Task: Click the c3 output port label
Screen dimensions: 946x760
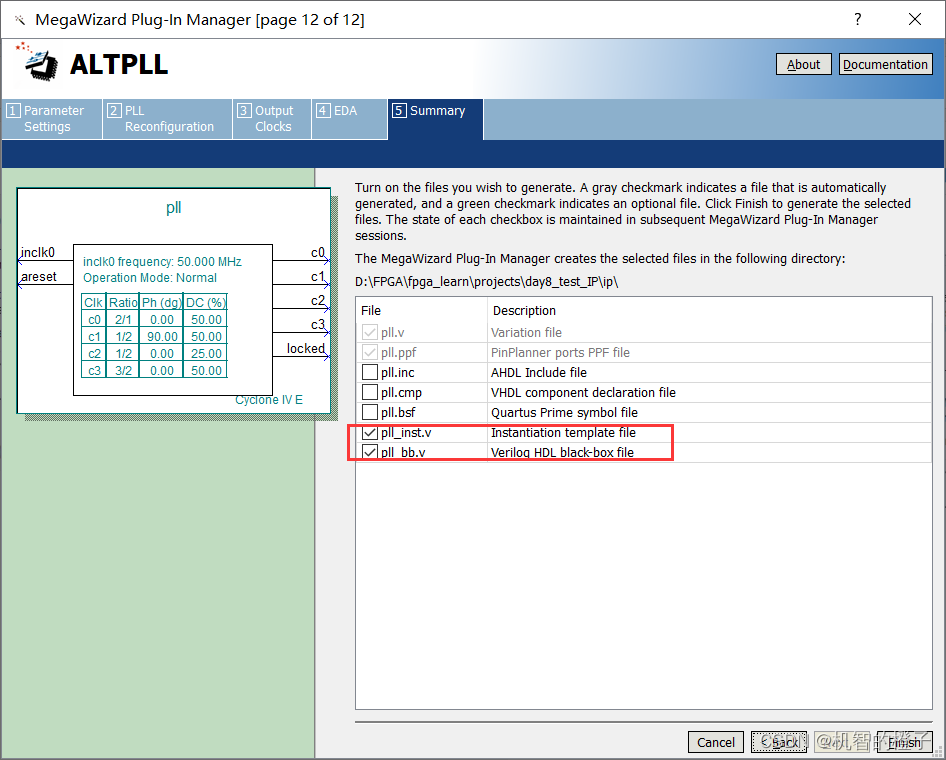Action: (x=317, y=325)
